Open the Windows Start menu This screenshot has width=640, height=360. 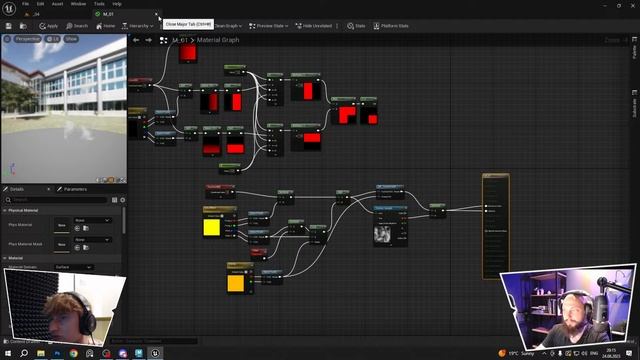[8, 353]
